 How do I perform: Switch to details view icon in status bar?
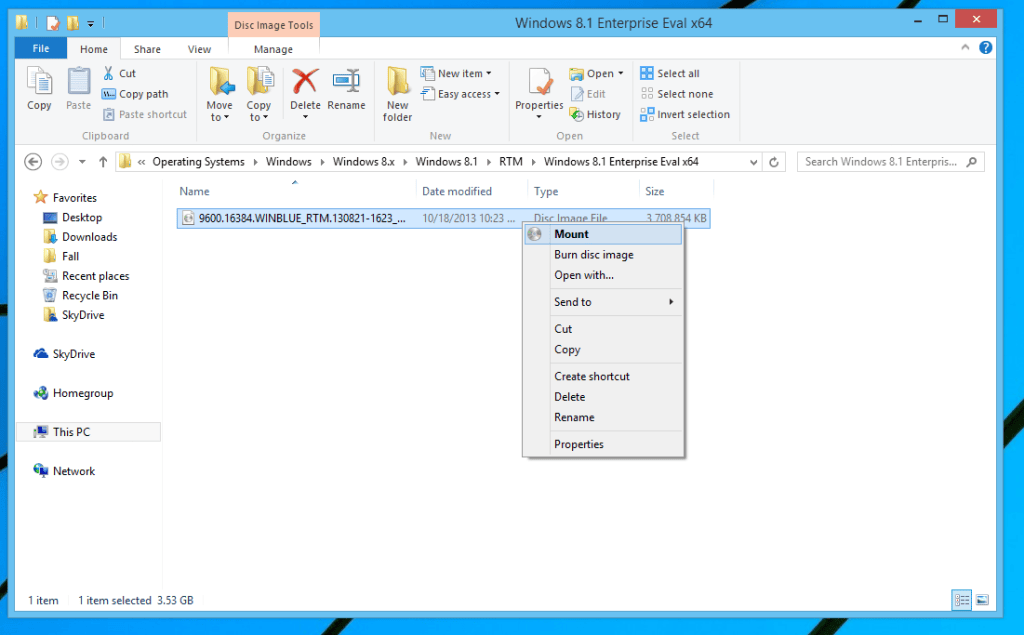[x=962, y=600]
